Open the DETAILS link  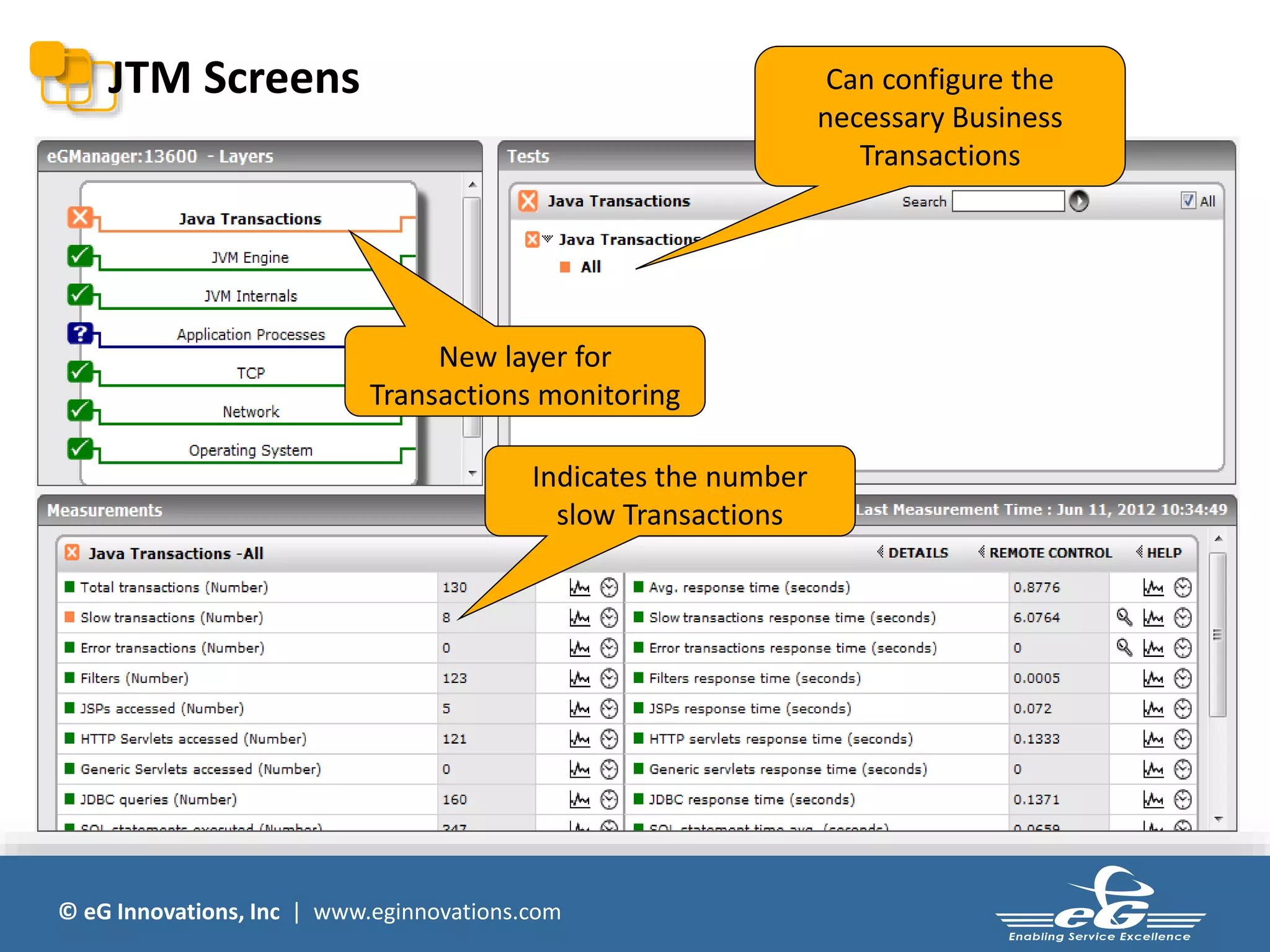(917, 553)
